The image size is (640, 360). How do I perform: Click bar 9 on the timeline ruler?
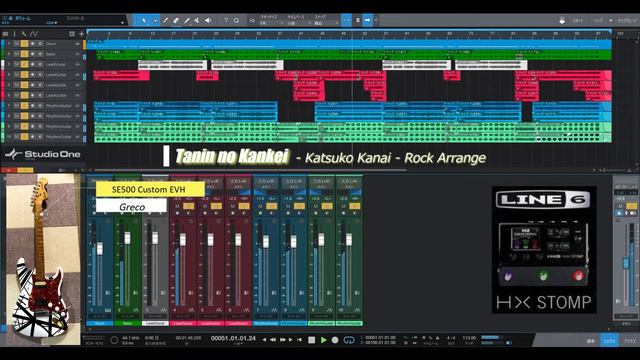(130, 34)
